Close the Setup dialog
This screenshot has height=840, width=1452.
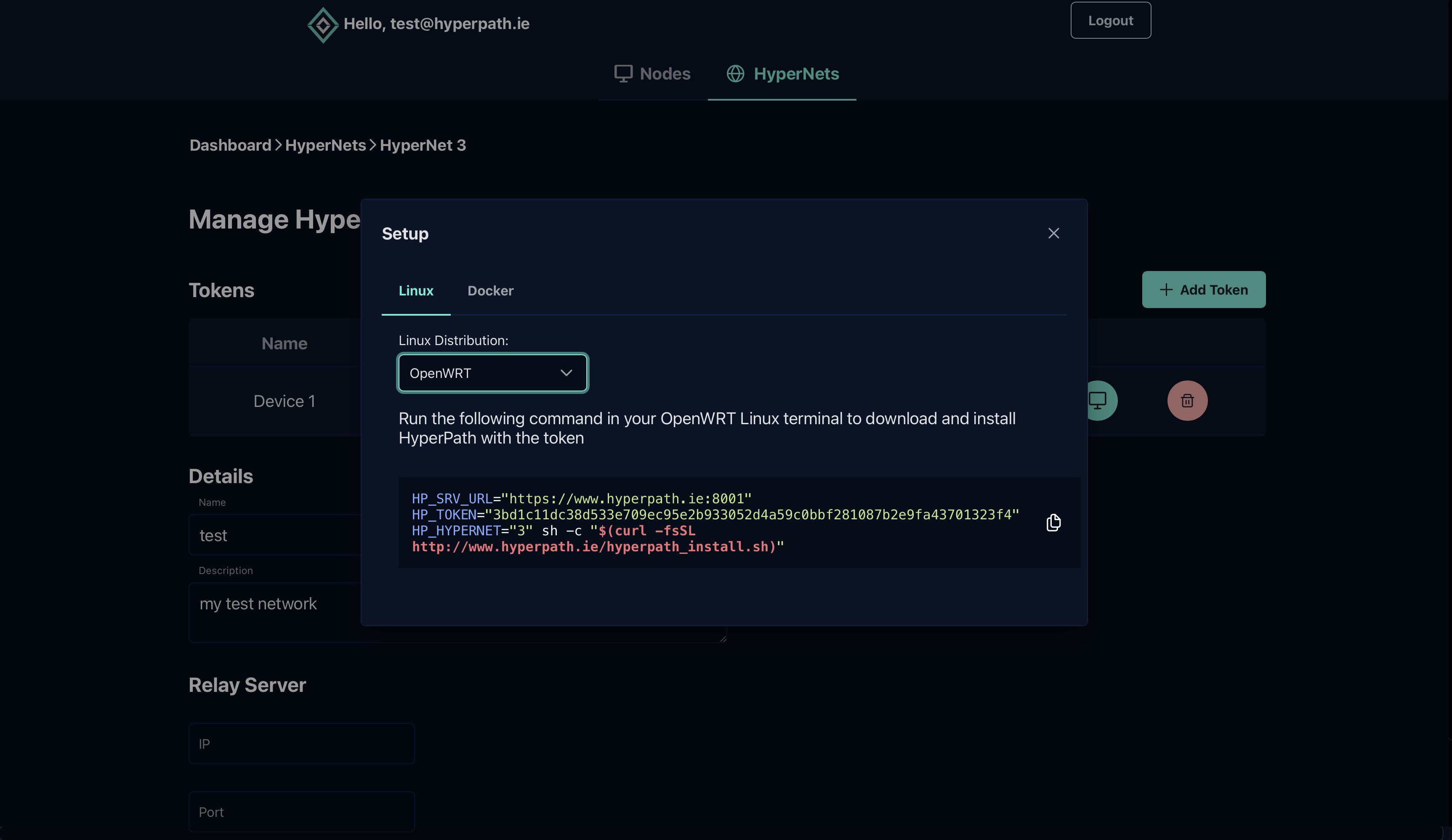(1053, 233)
